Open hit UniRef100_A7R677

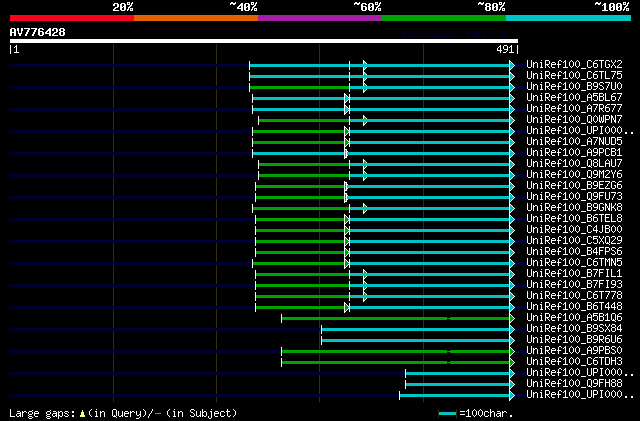[574, 109]
